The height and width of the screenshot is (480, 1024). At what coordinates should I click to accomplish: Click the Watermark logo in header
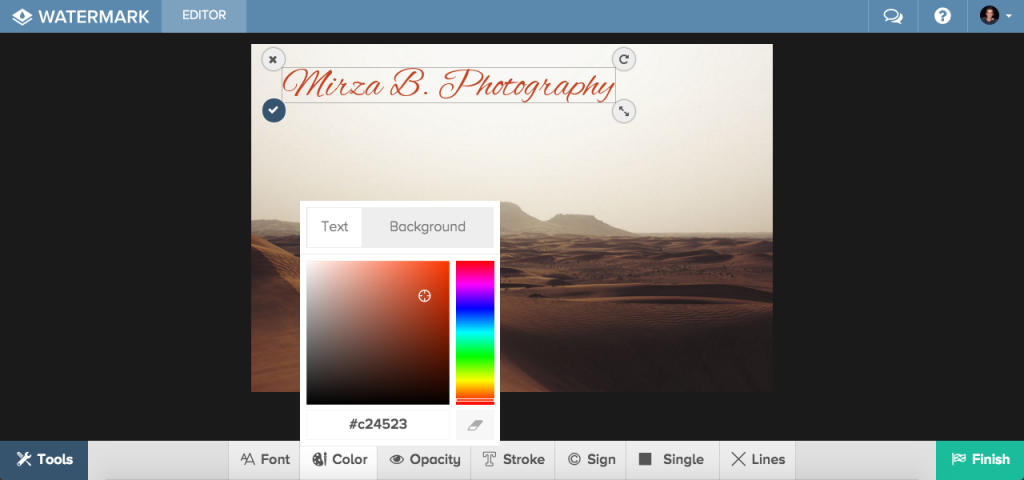click(x=80, y=16)
